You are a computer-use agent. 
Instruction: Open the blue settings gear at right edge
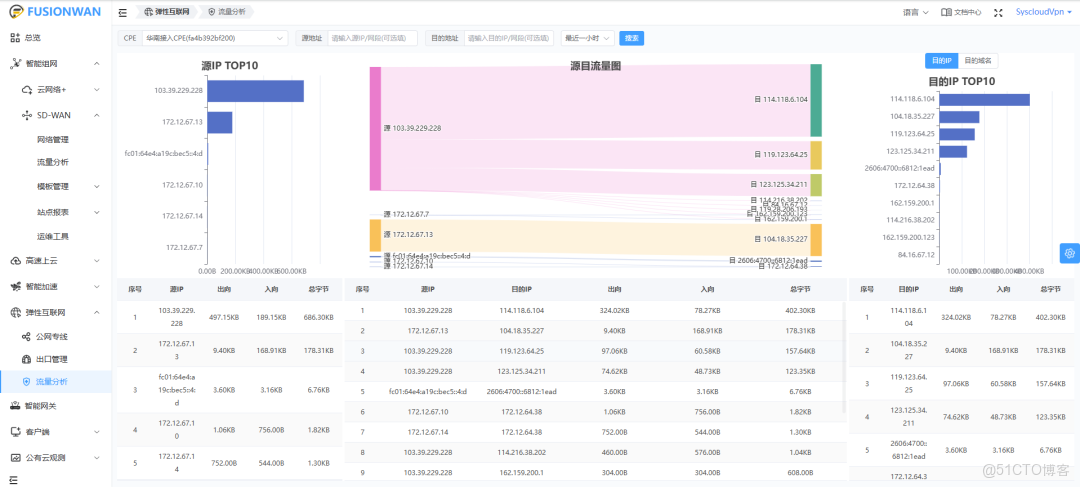(1070, 253)
